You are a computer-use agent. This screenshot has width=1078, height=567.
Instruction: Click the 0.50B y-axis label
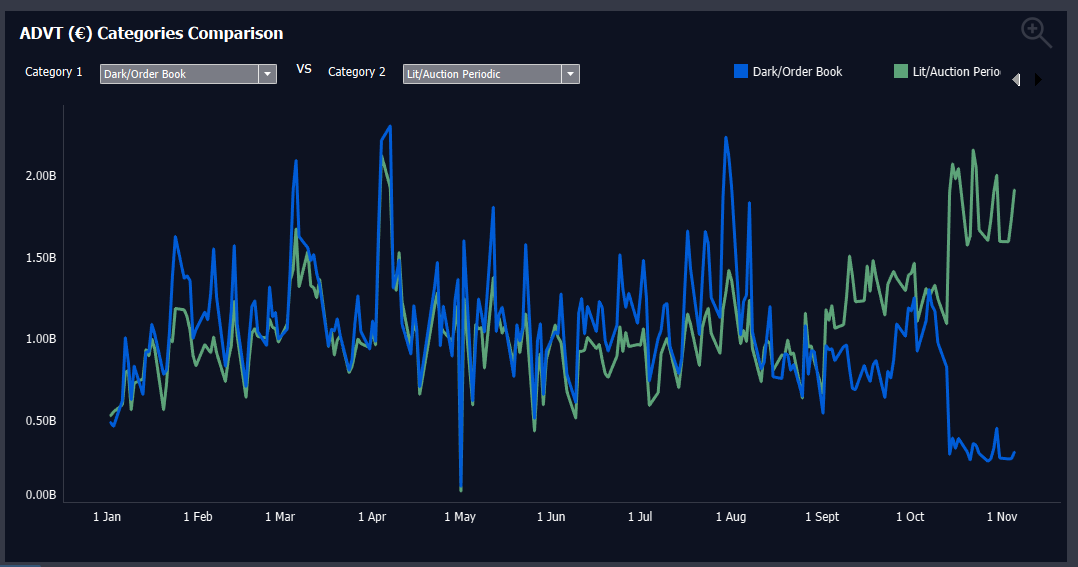pyautogui.click(x=40, y=421)
